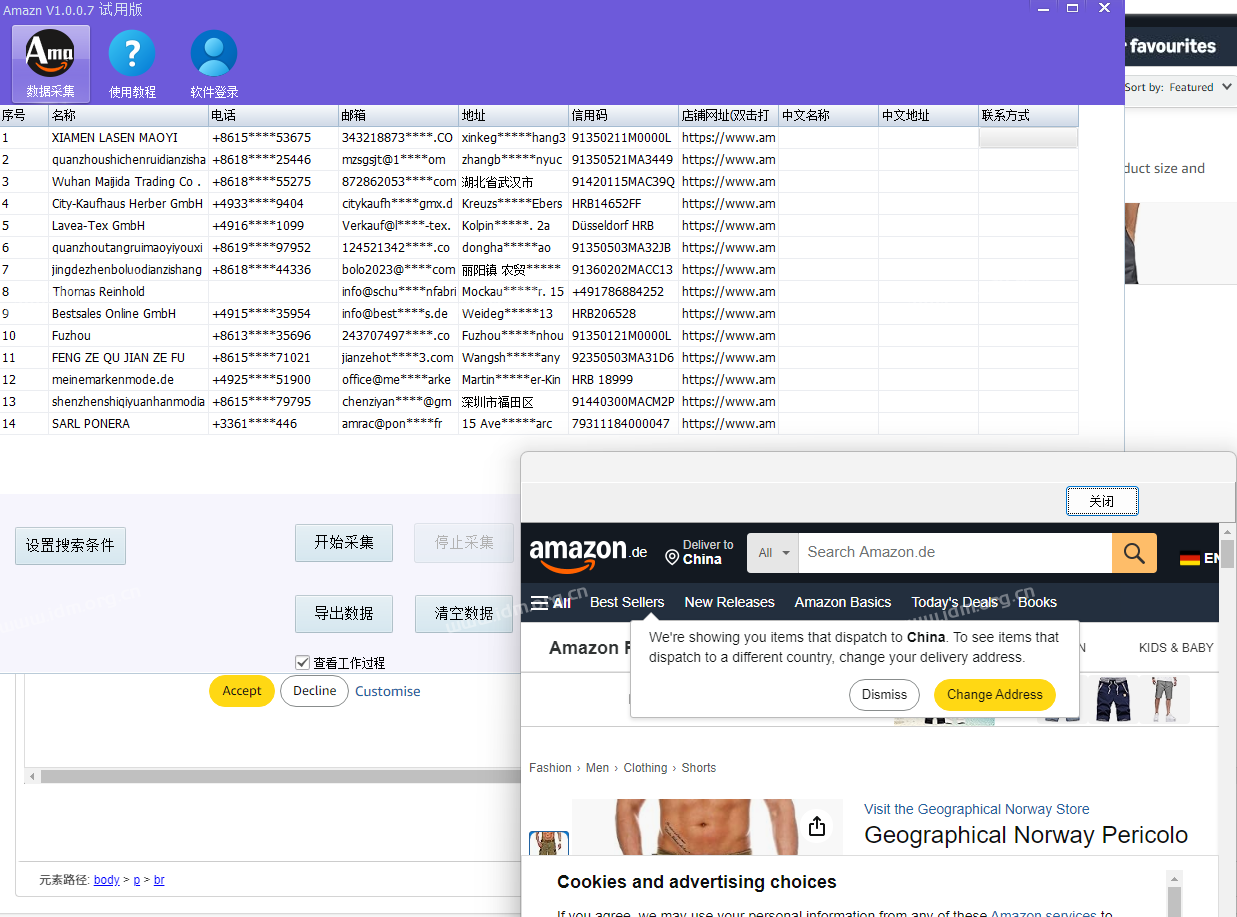Select the product side thumbnail image
The width and height of the screenshot is (1237, 917).
point(549,844)
